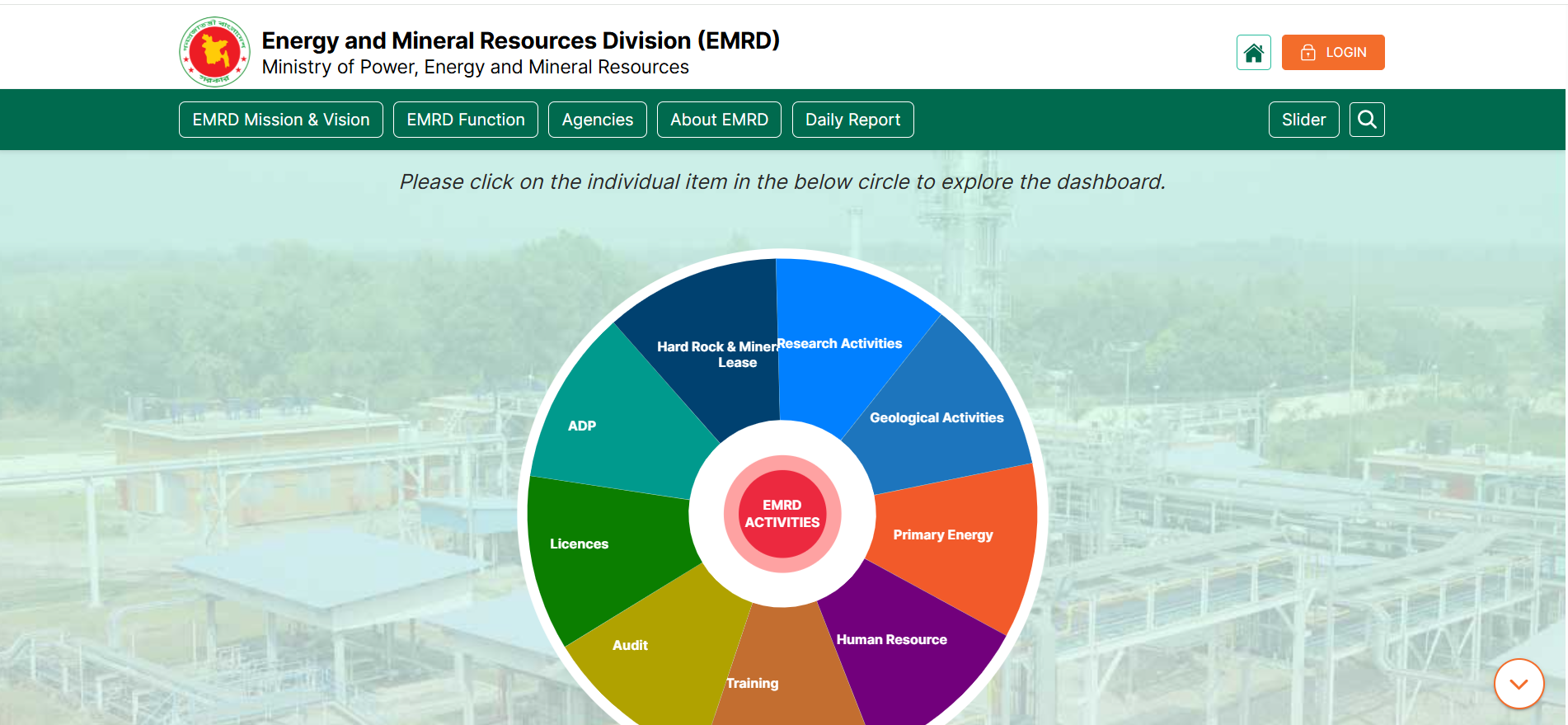Viewport: 1568px width, 725px height.
Task: Click the orange scroll-down chevron button
Action: point(1519,684)
